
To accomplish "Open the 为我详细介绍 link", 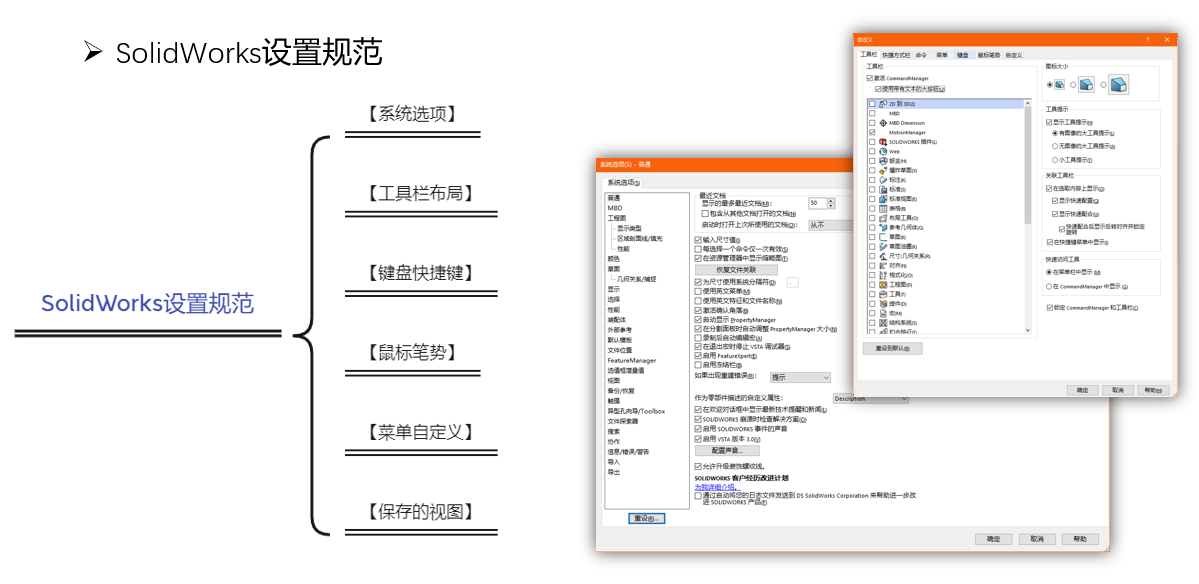I will pyautogui.click(x=715, y=487).
